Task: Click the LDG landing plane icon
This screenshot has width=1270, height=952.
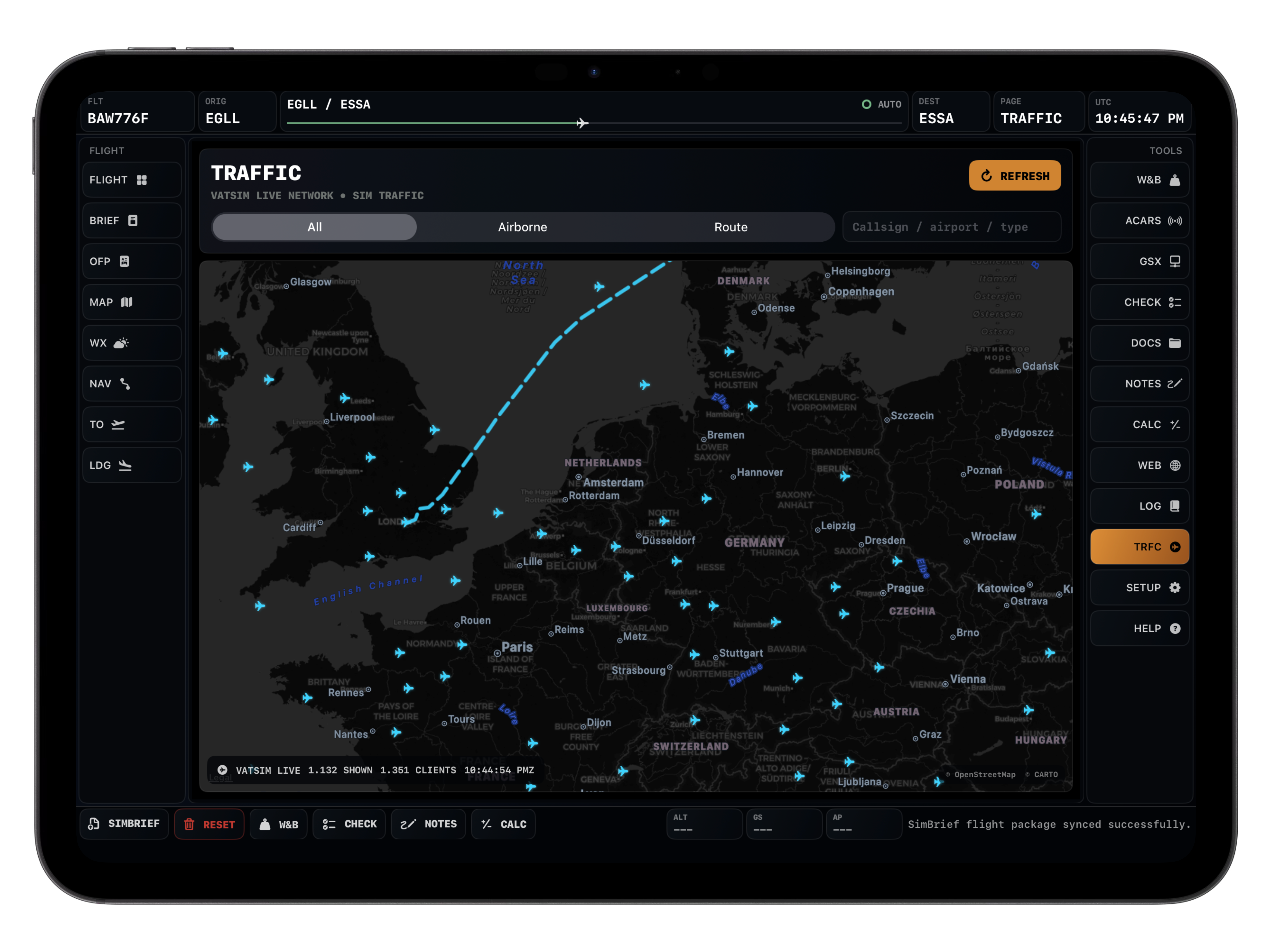Action: [125, 465]
